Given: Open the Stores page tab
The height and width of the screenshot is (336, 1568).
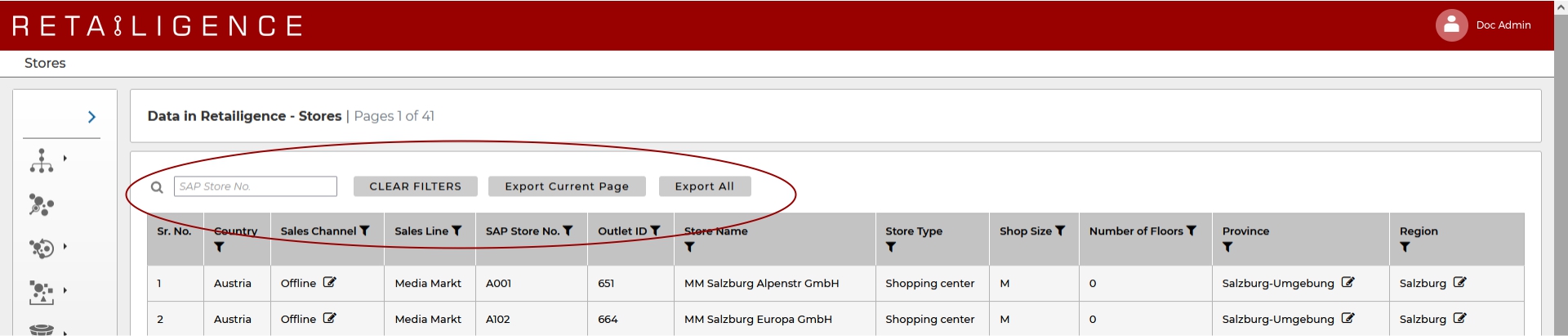Looking at the screenshot, I should pos(45,63).
